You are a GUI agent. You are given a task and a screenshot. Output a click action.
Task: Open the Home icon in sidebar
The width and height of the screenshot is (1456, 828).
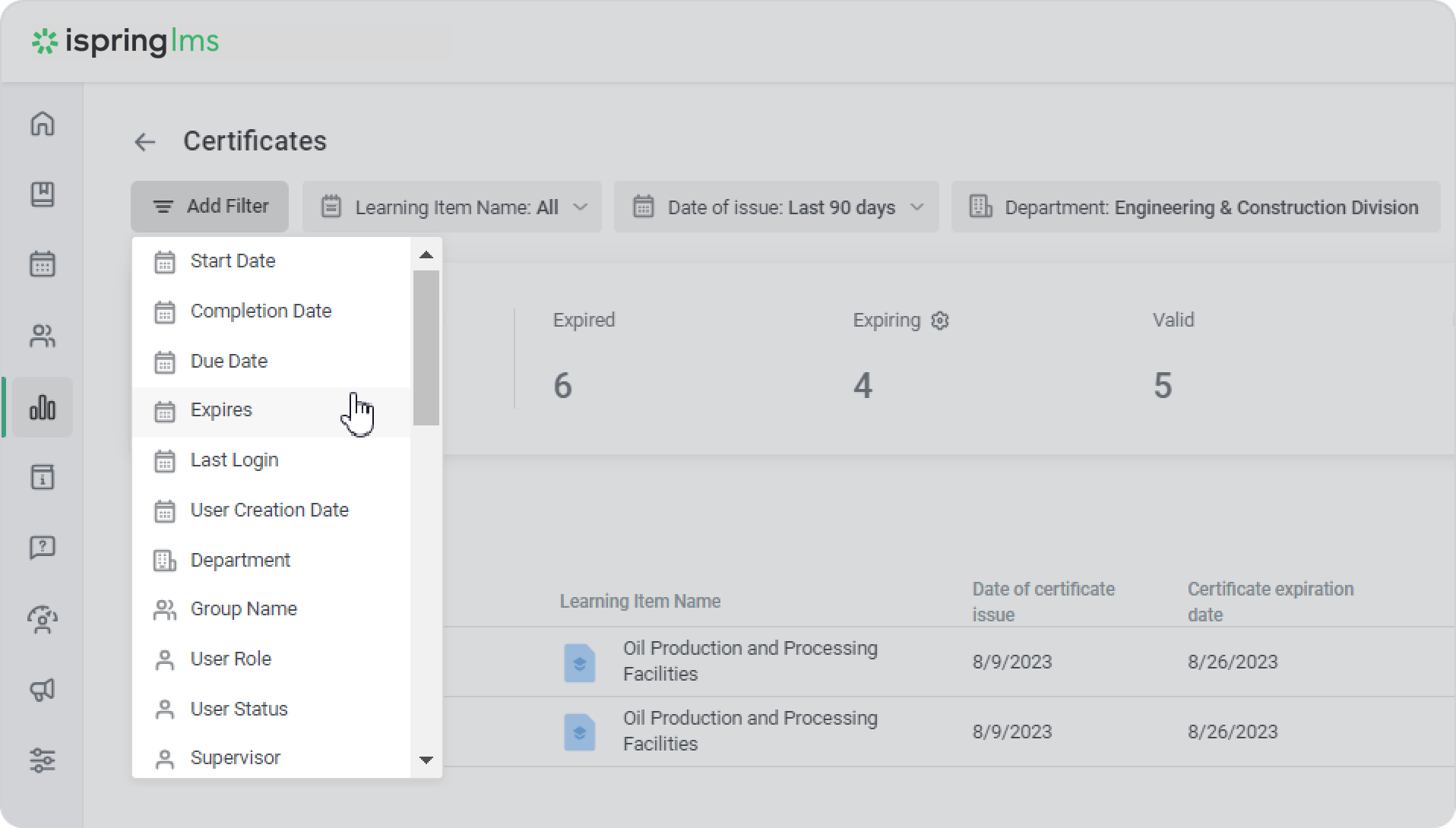pos(43,124)
